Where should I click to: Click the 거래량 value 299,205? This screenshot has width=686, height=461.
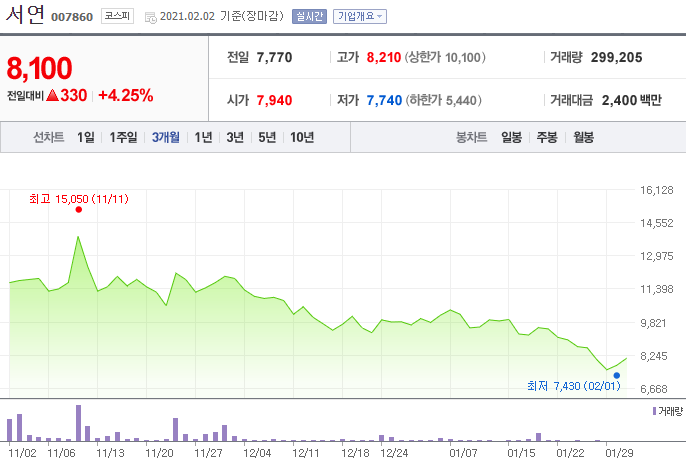[616, 57]
